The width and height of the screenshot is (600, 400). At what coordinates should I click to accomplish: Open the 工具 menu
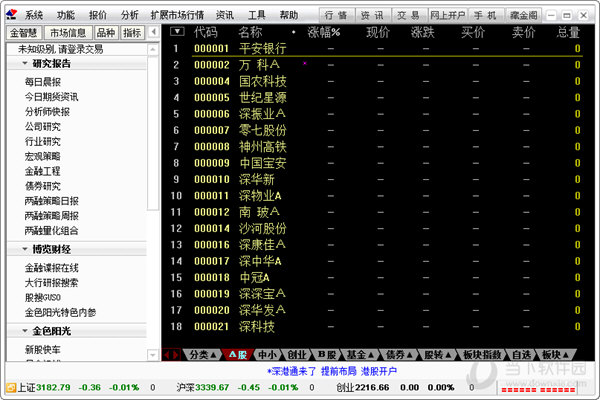coord(256,15)
